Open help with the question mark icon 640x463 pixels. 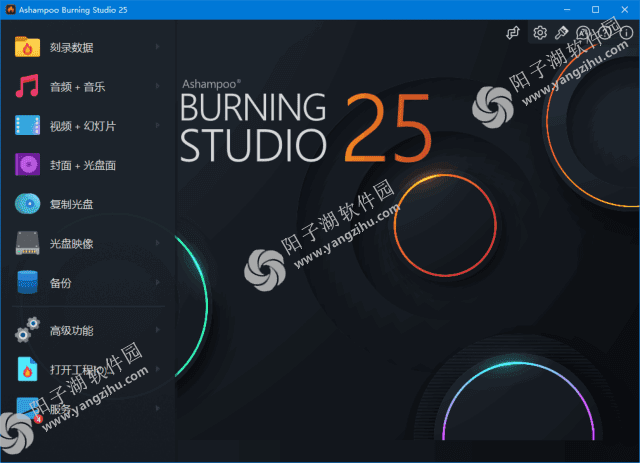[605, 33]
